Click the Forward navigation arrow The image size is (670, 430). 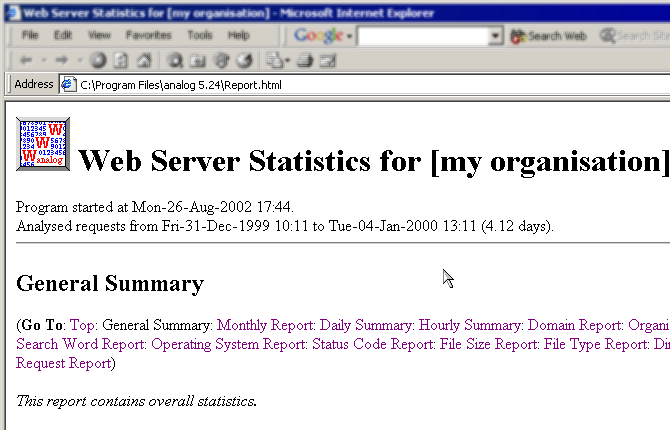pos(62,60)
